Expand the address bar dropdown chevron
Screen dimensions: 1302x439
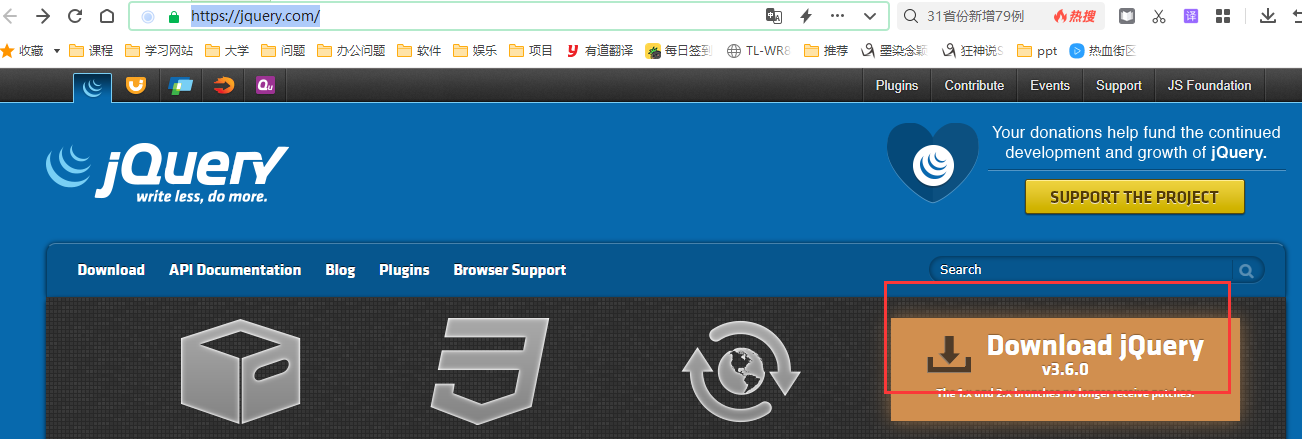click(870, 16)
